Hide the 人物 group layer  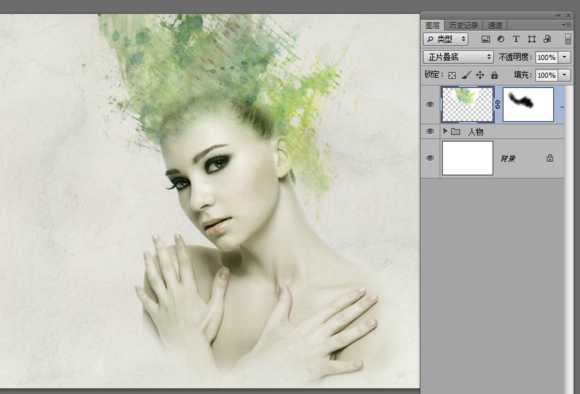(430, 131)
